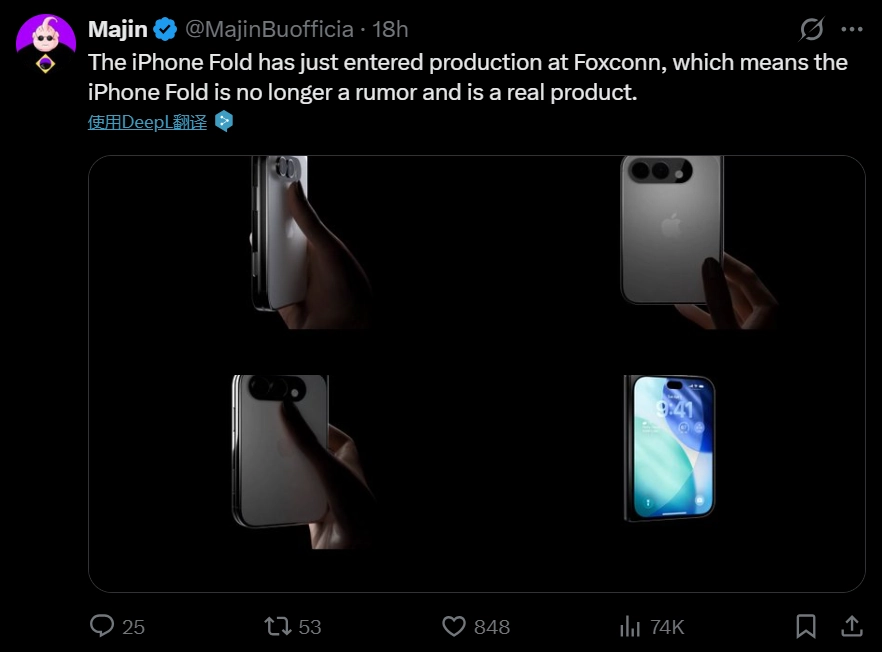This screenshot has width=882, height=652.
Task: Click the Majin display name
Action: pos(117,29)
